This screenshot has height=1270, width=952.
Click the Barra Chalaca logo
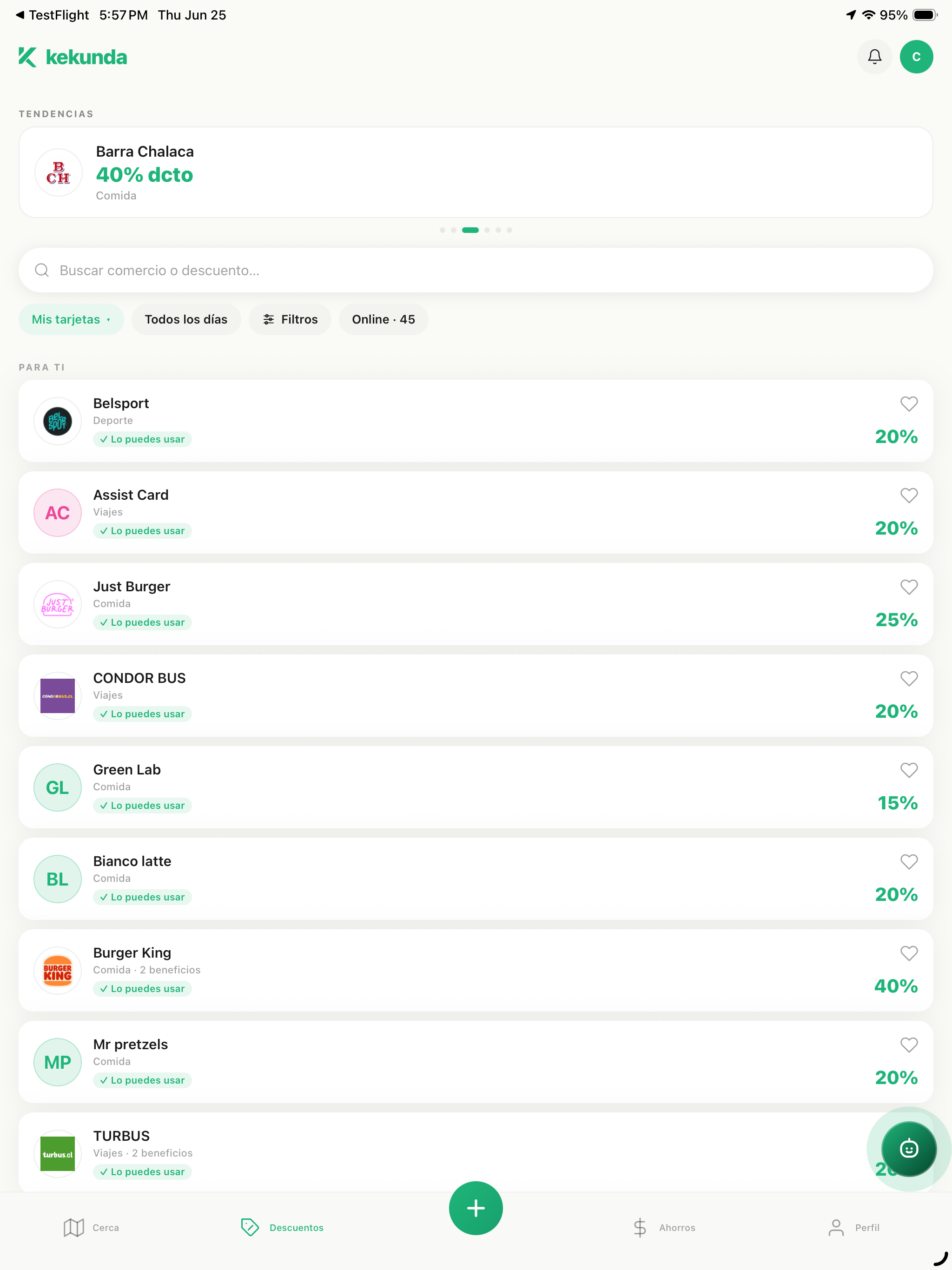point(58,172)
